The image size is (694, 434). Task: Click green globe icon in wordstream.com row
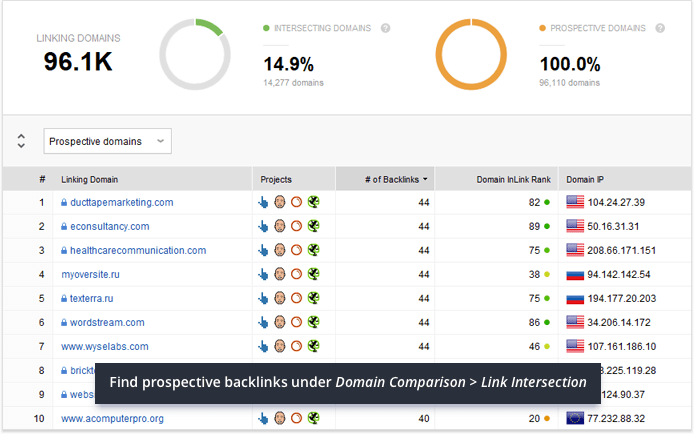coord(313,322)
